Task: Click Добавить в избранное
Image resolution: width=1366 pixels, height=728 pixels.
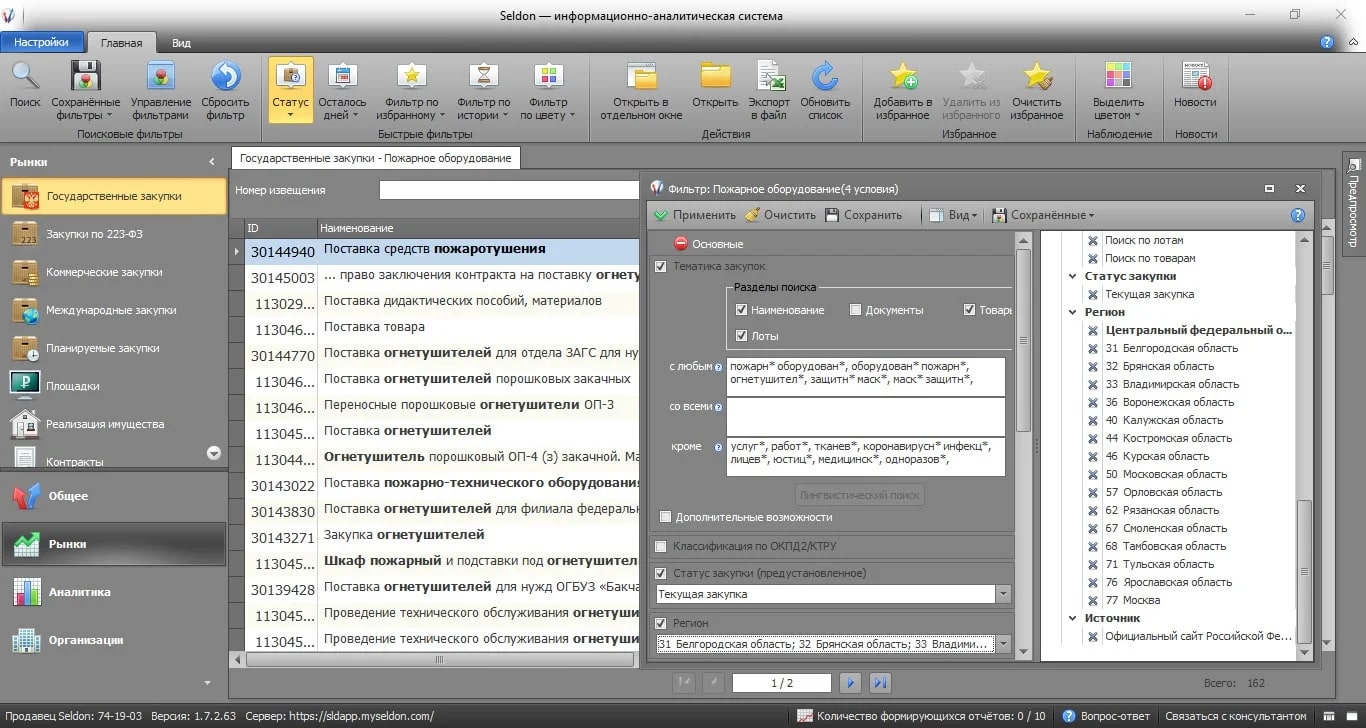Action: (903, 90)
